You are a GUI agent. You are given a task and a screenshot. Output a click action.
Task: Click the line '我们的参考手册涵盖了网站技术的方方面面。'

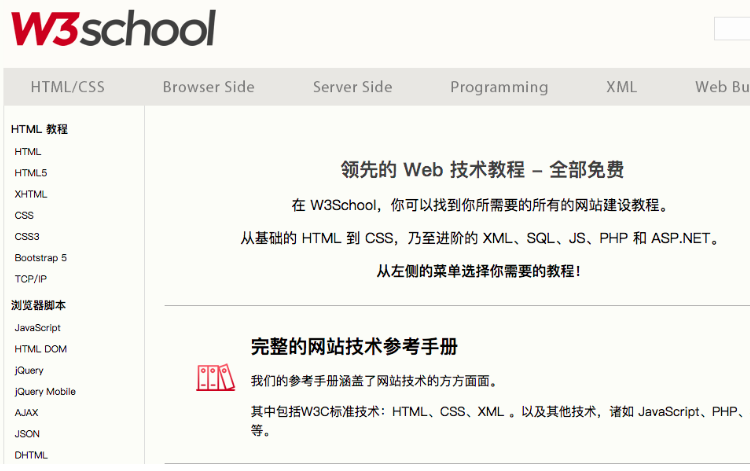(x=375, y=381)
